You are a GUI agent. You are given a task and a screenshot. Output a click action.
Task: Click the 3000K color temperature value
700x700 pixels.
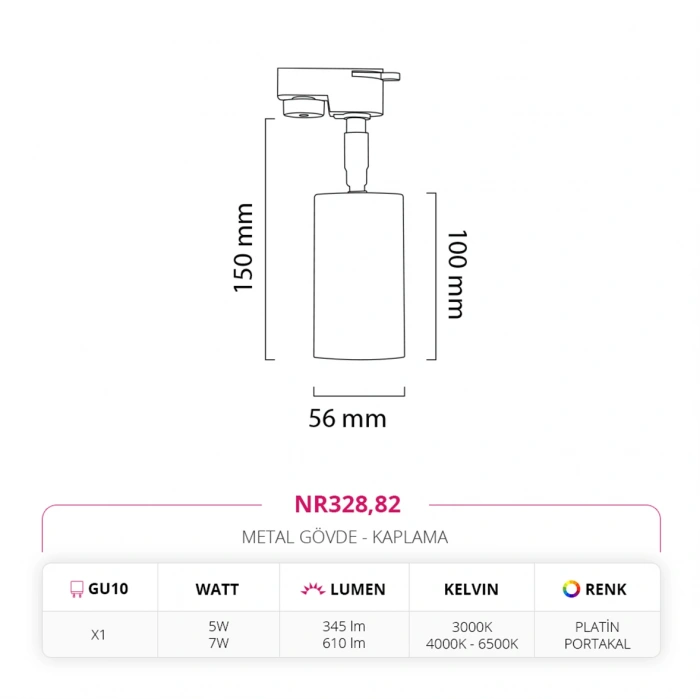[471, 627]
